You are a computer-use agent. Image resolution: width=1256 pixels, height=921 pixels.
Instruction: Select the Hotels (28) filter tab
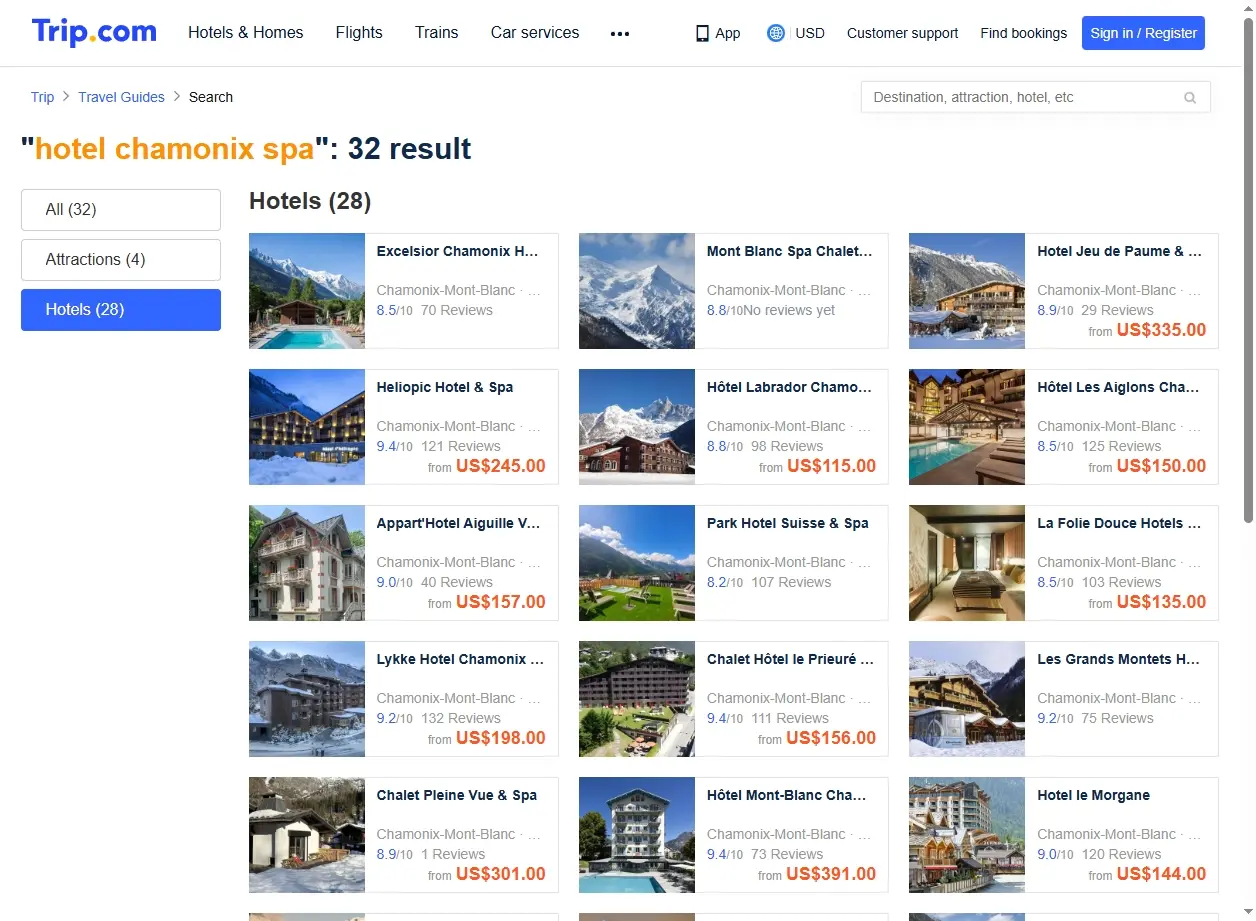pyautogui.click(x=121, y=310)
